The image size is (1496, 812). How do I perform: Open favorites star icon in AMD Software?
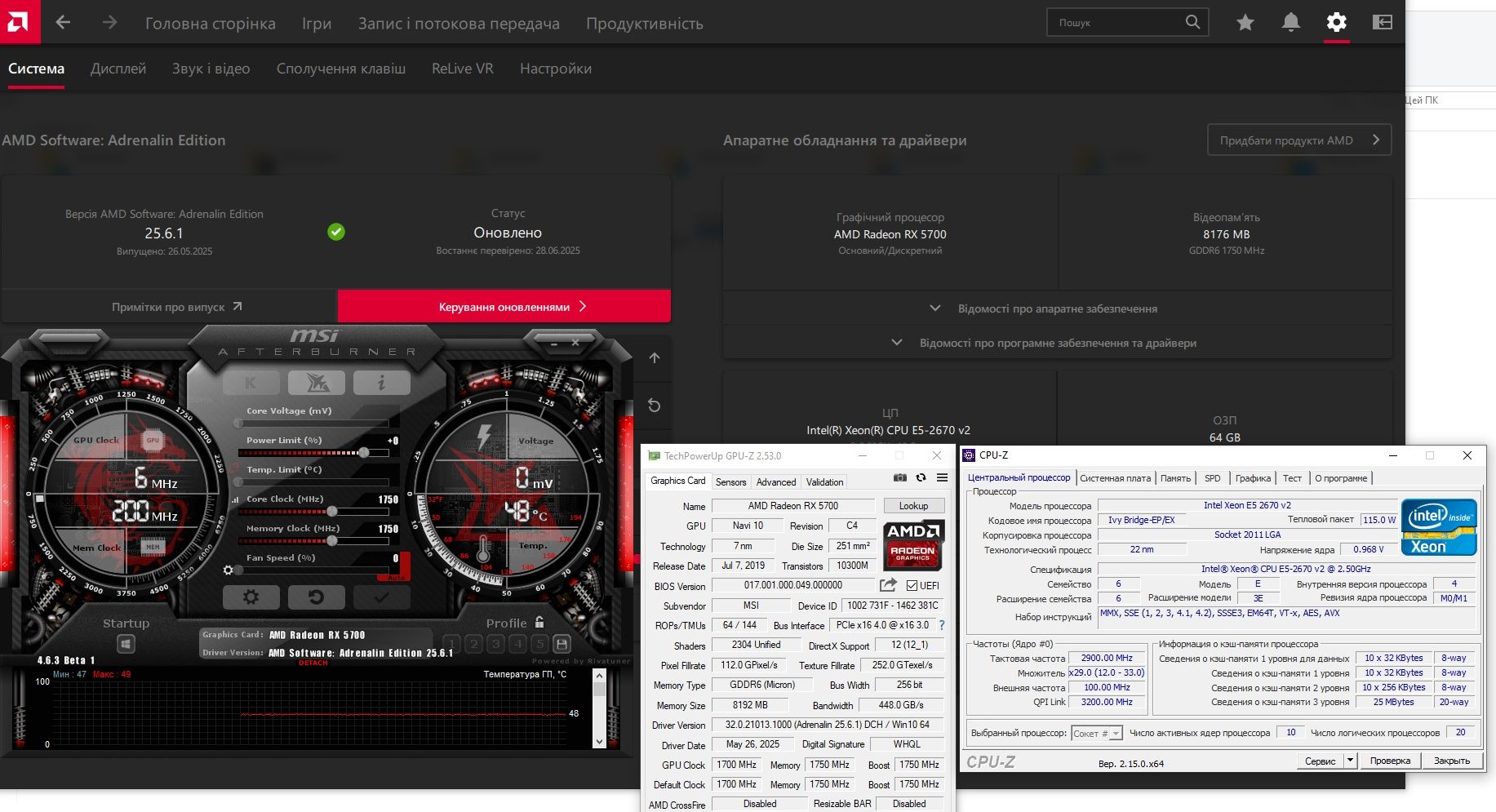click(1245, 23)
